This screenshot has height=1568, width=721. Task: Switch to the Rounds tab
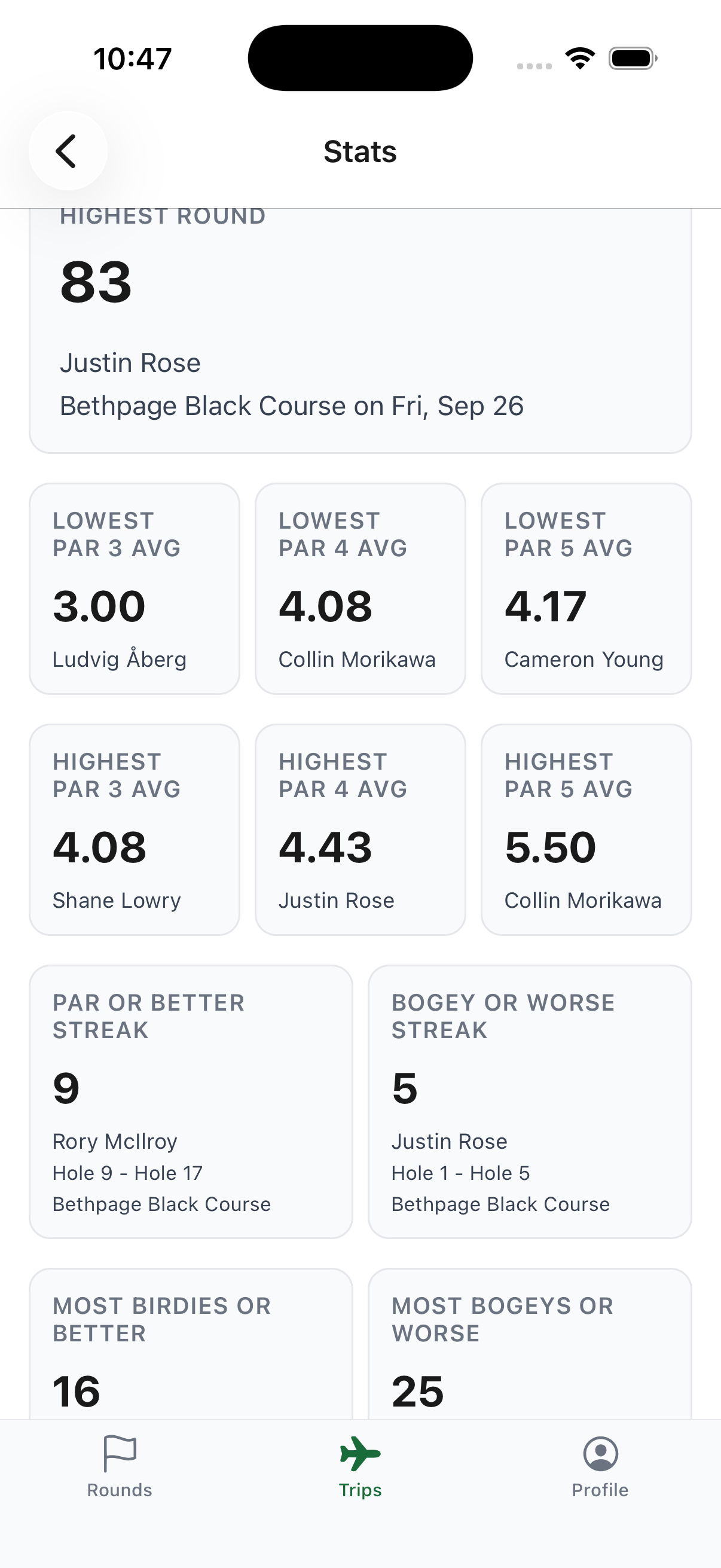[x=119, y=1473]
